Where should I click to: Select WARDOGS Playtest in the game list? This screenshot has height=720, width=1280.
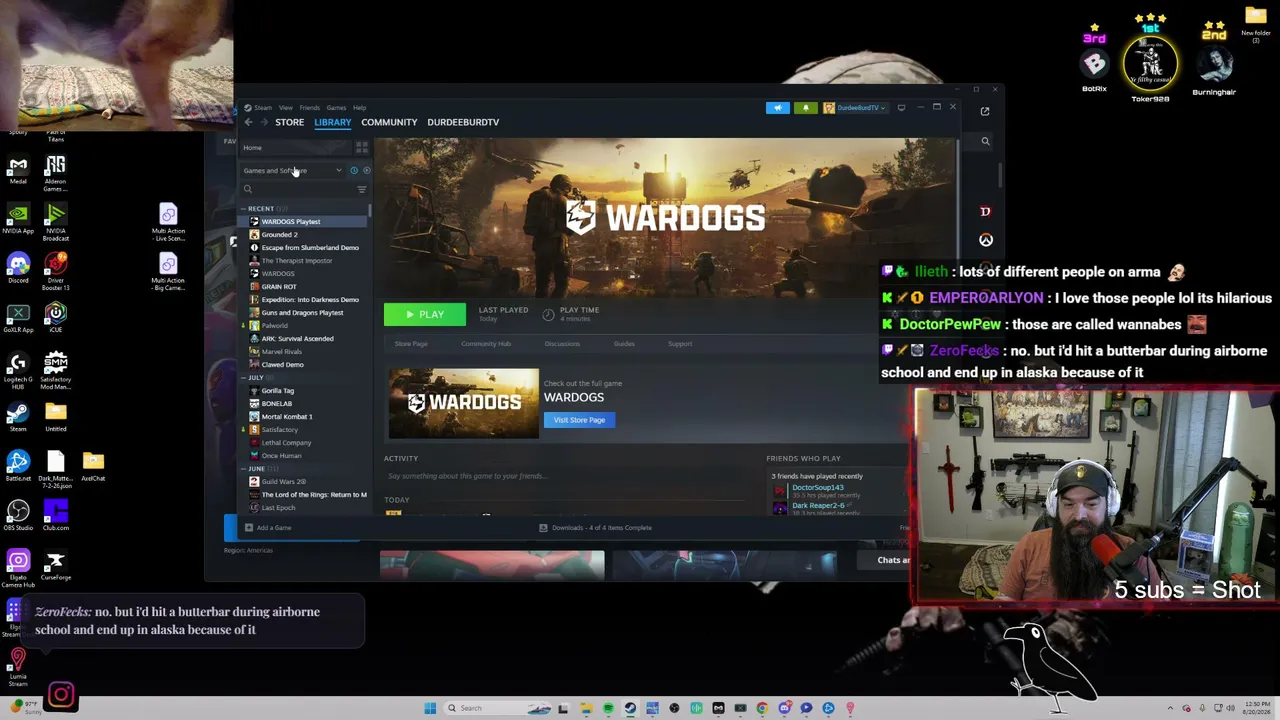[305, 222]
